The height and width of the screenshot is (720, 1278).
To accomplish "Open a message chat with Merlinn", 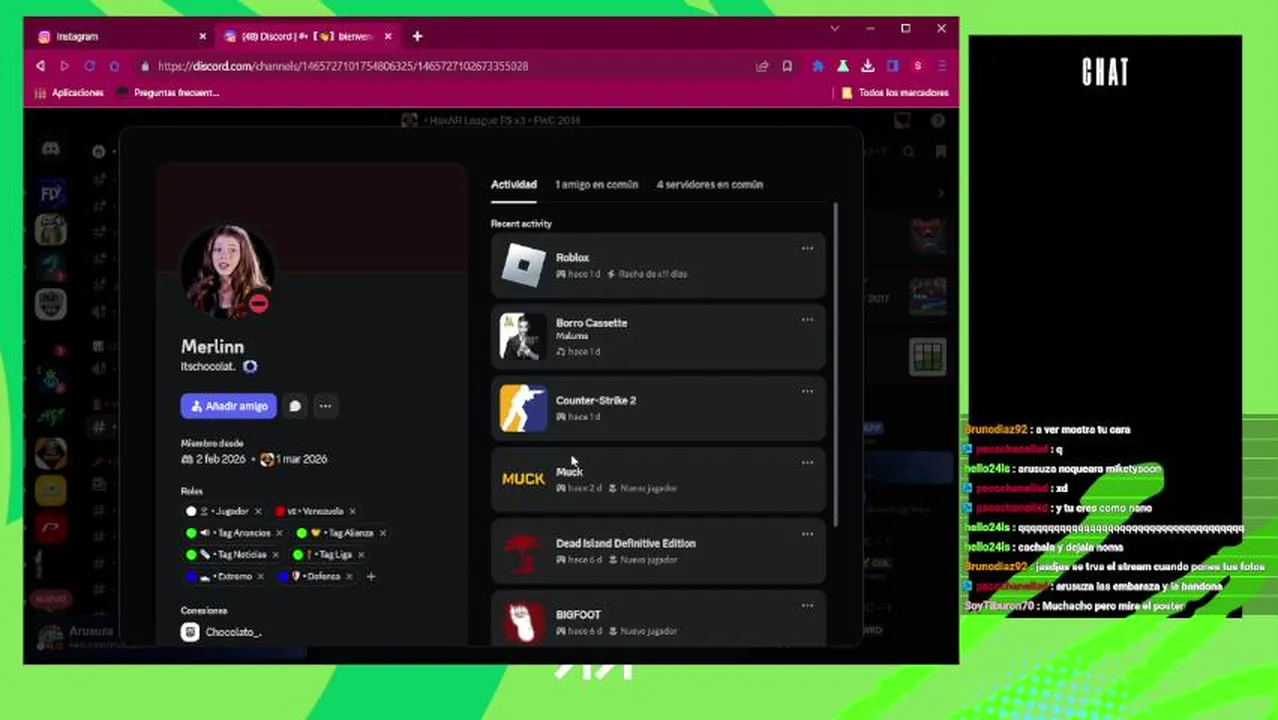I will point(295,406).
